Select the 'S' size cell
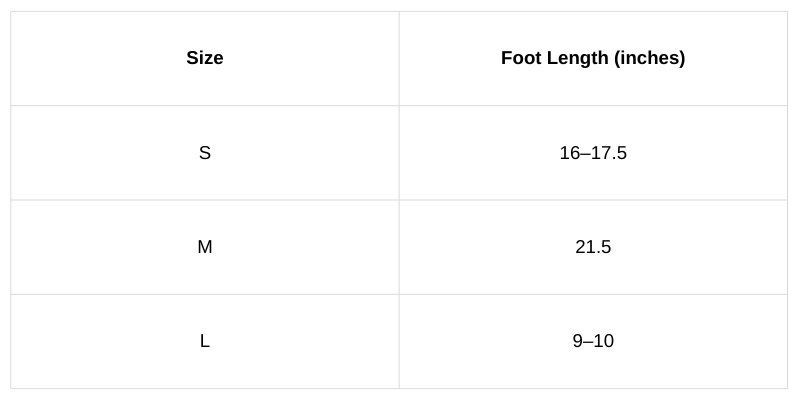800x400 pixels. (204, 153)
